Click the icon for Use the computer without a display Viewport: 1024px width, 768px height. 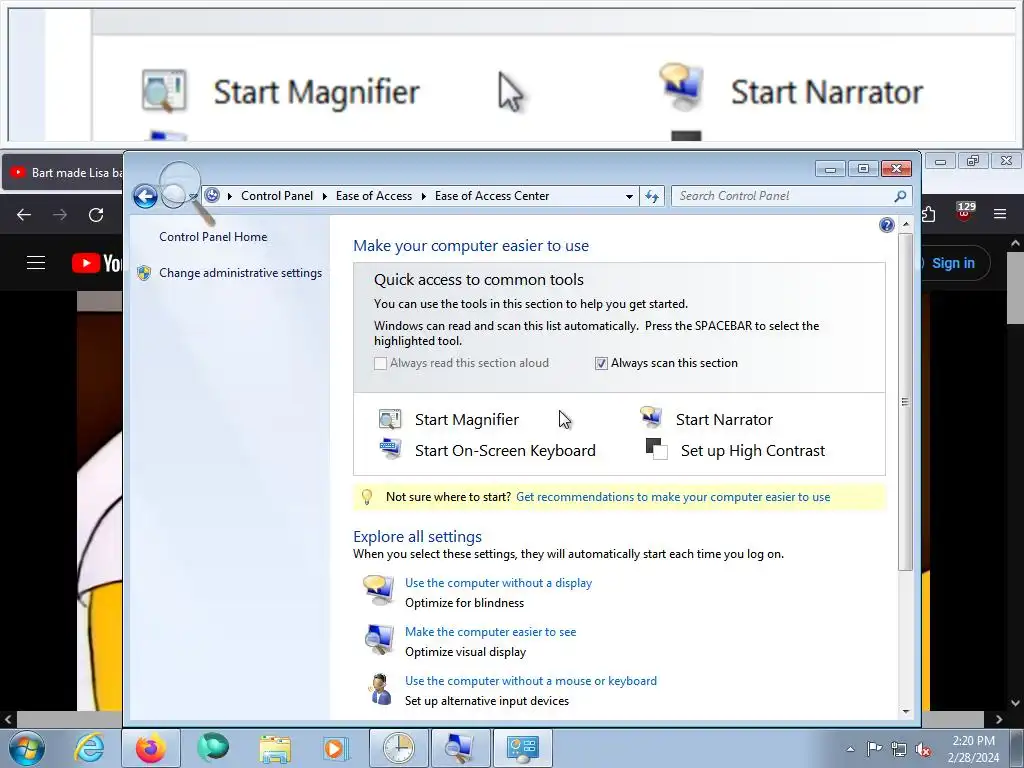379,590
